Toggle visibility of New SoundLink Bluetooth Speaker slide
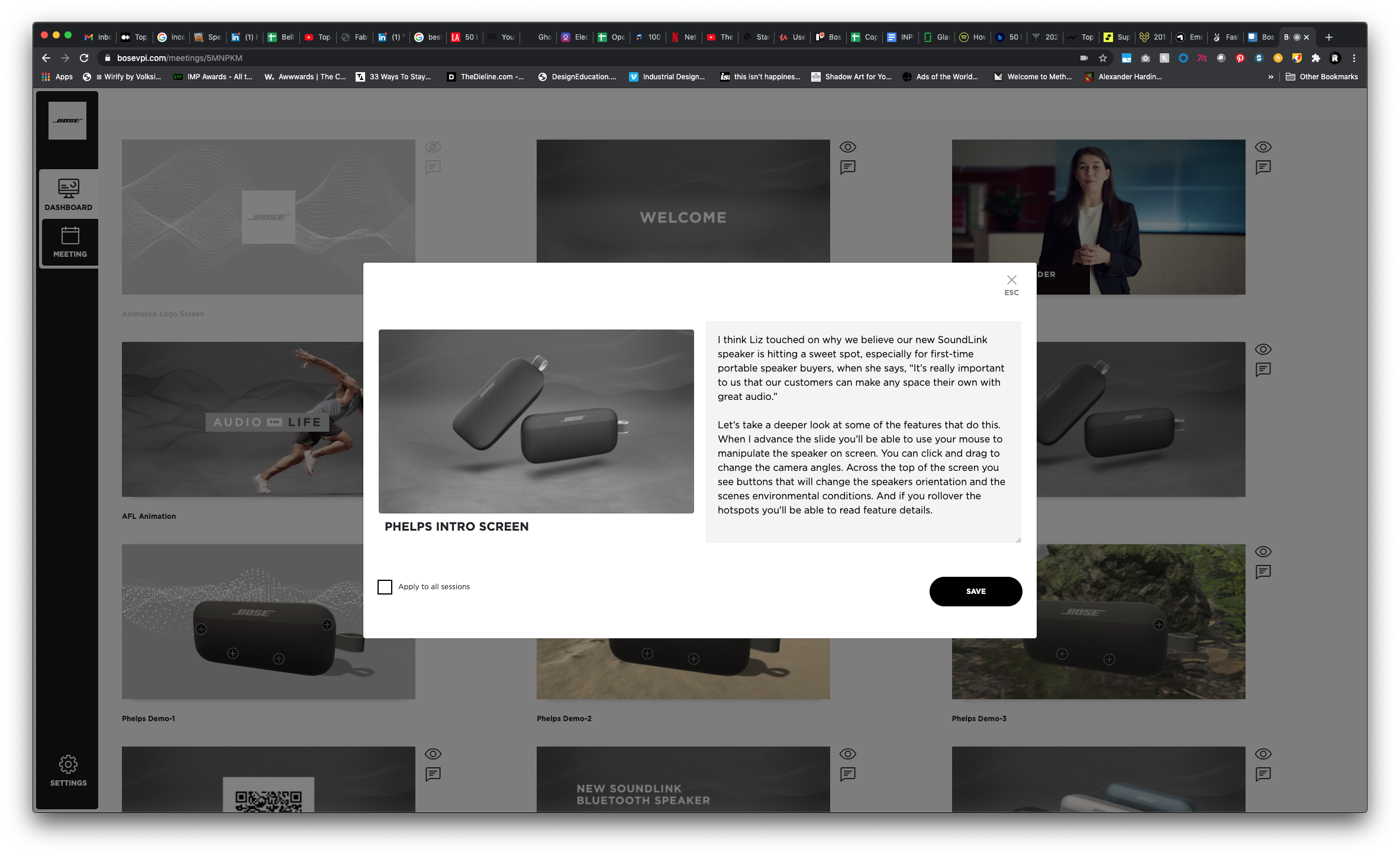1400x856 pixels. coord(848,754)
